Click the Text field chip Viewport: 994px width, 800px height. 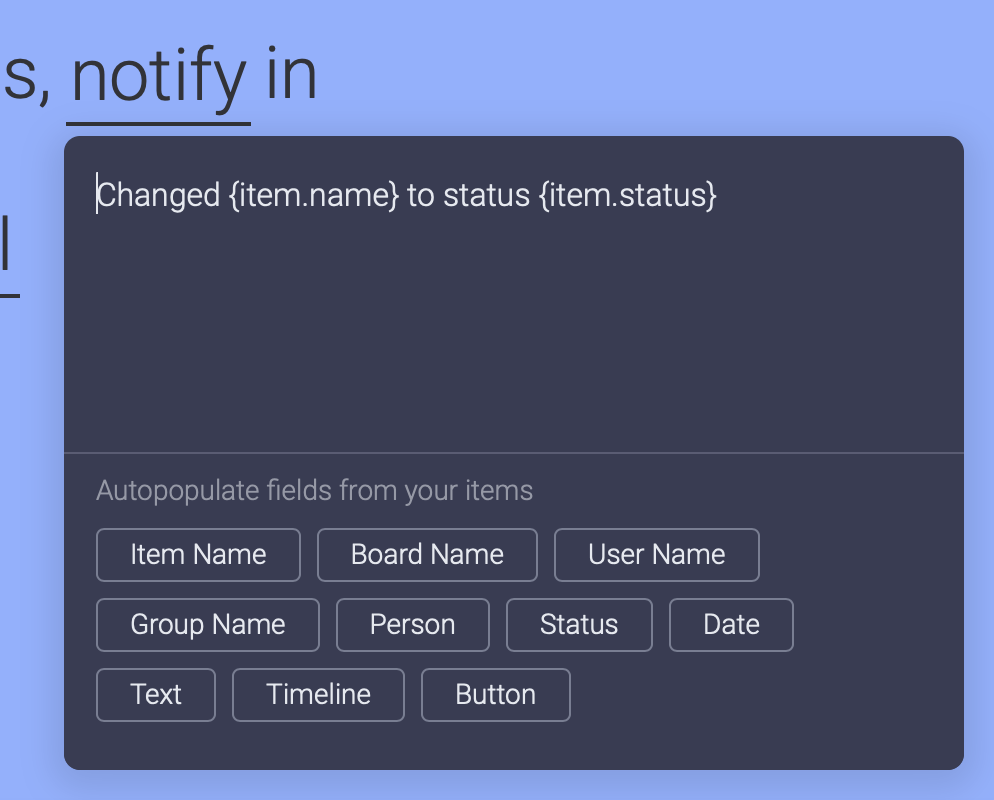click(156, 695)
